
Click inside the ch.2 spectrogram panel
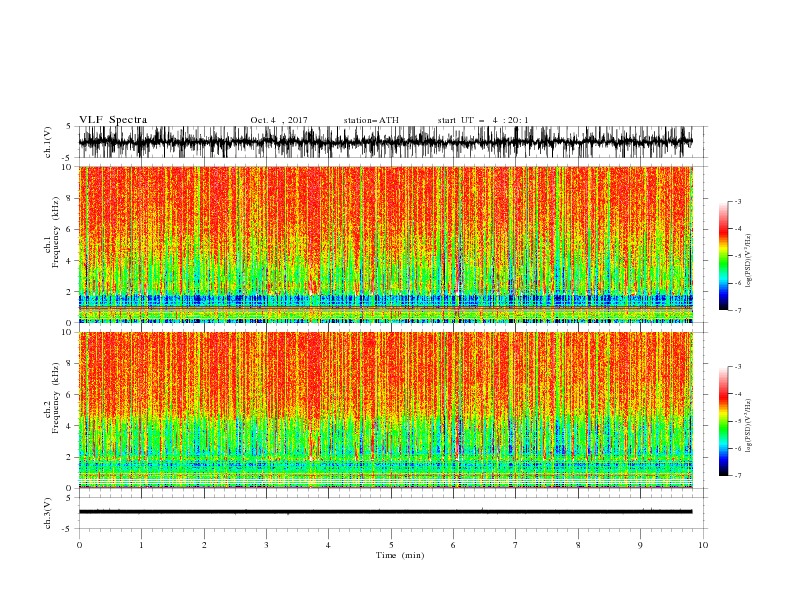(x=385, y=410)
